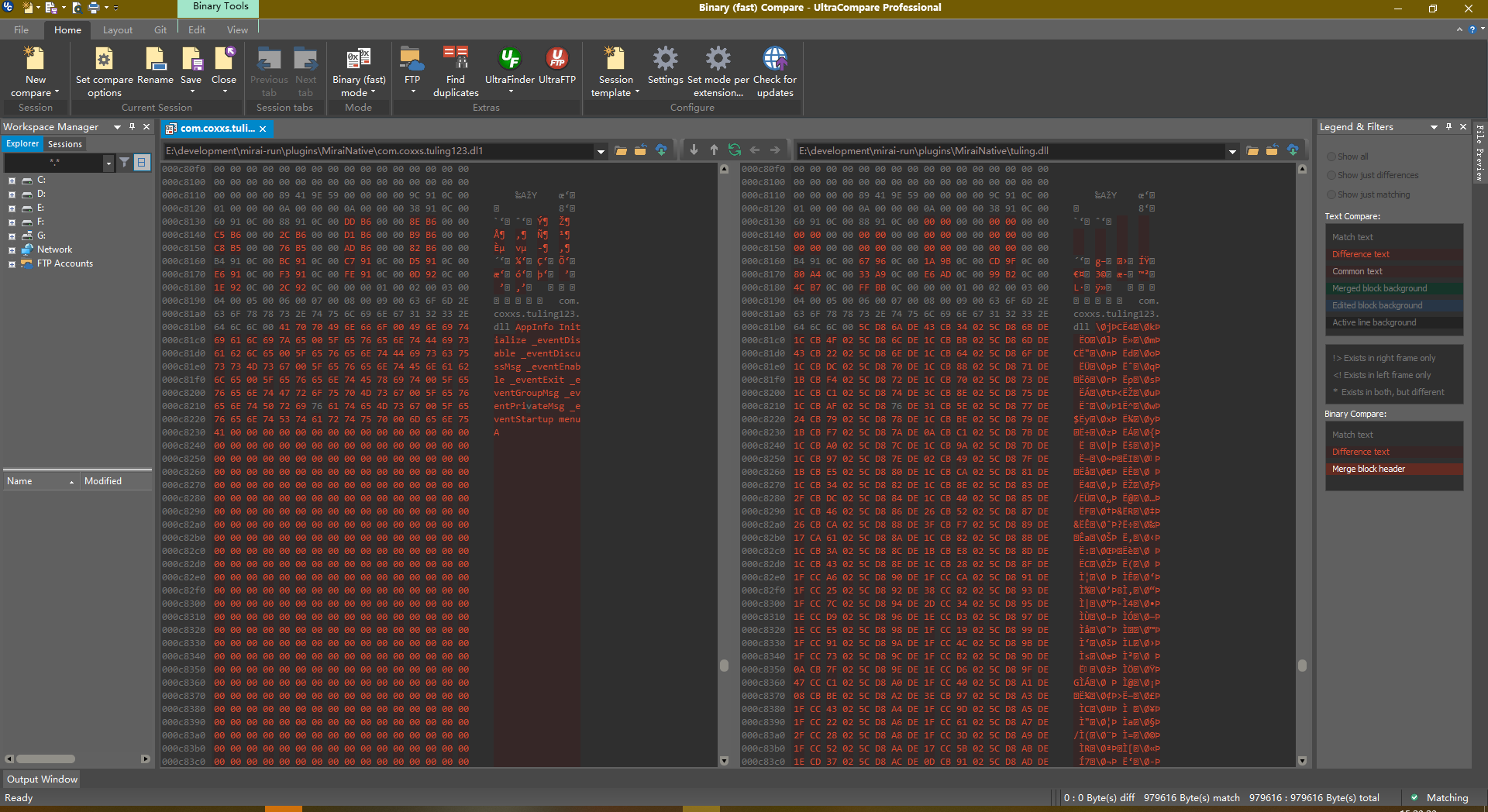
Task: Go to next difference arrow
Action: point(694,150)
